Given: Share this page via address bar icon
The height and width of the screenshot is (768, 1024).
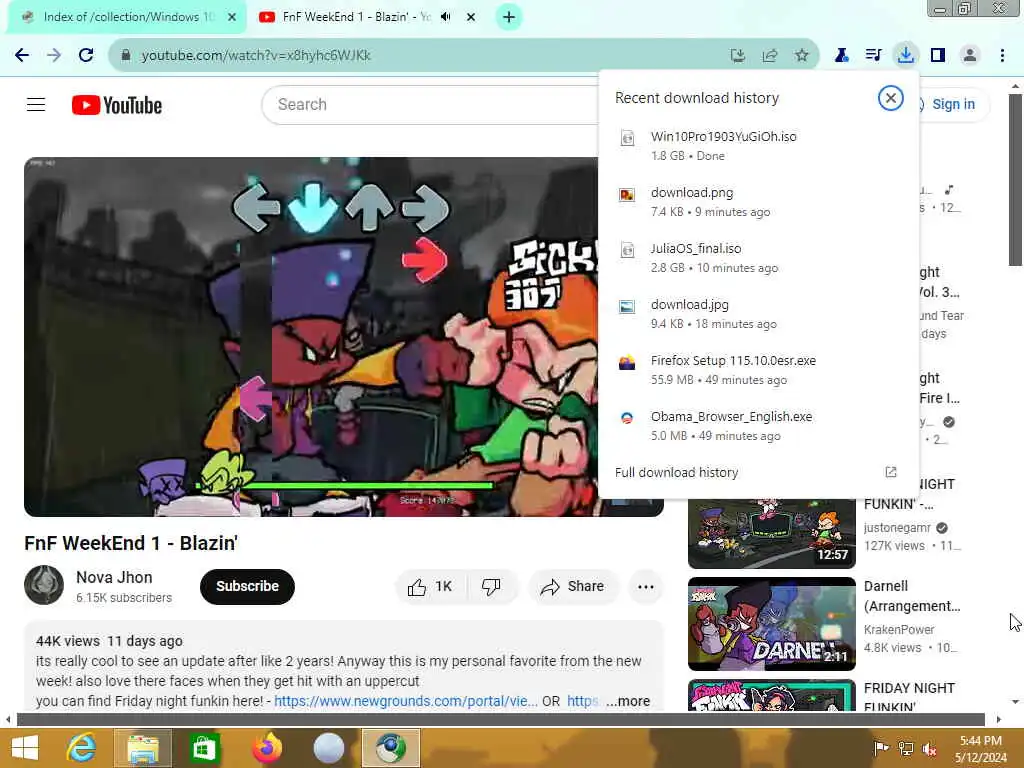Looking at the screenshot, I should point(770,56).
